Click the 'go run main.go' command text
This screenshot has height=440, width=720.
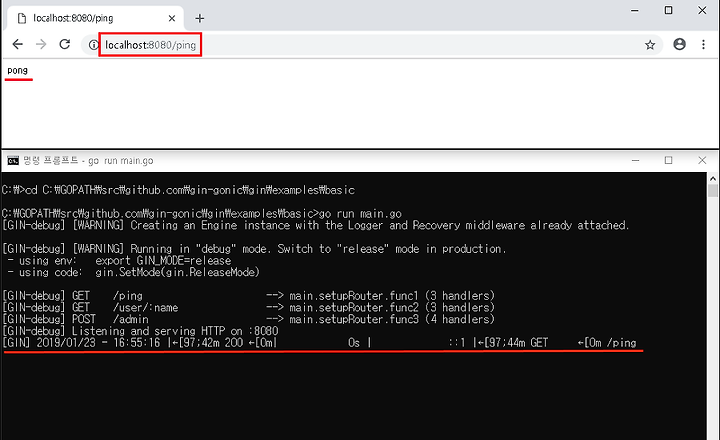(360, 214)
